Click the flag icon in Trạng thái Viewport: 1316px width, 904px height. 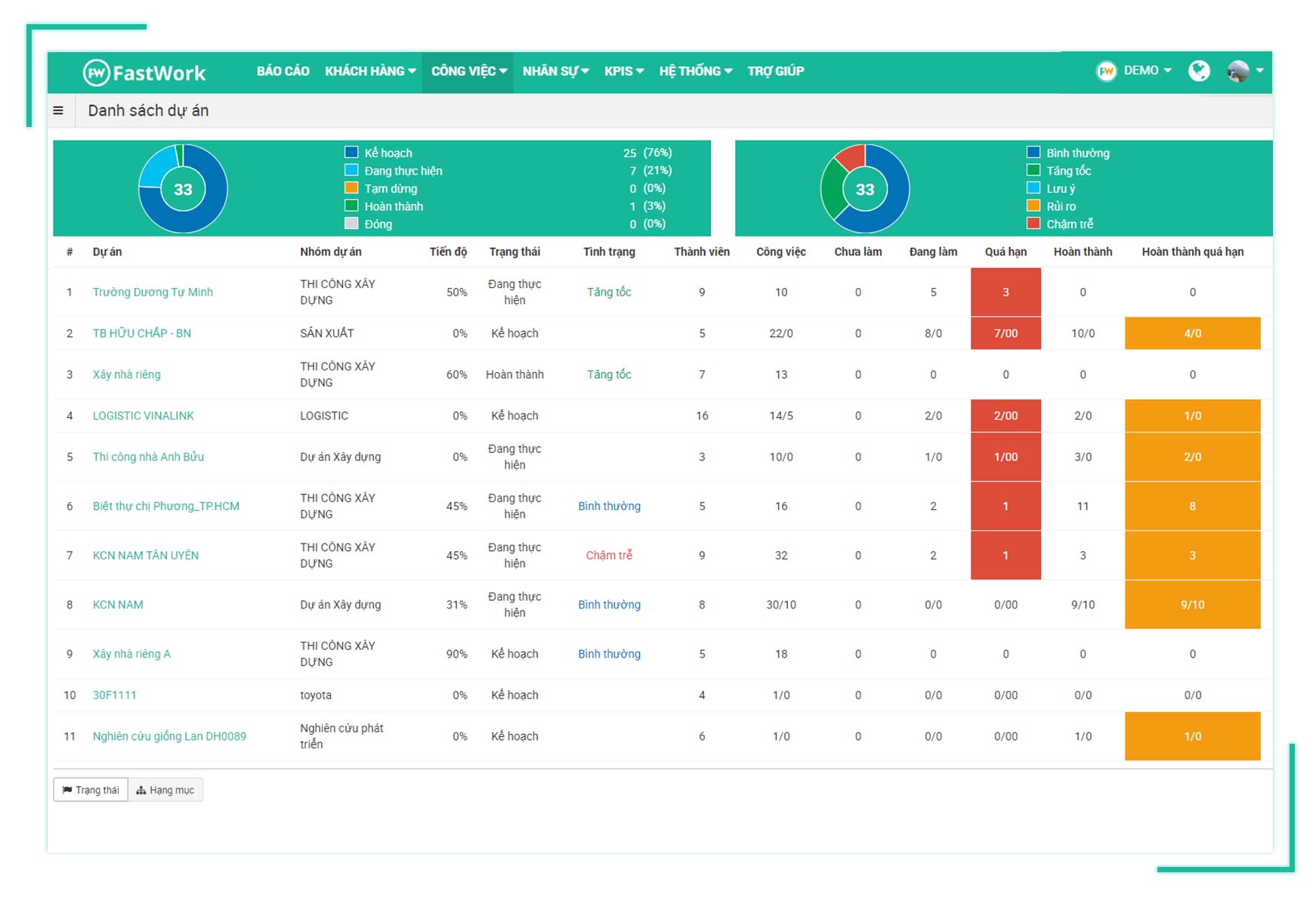coord(67,790)
